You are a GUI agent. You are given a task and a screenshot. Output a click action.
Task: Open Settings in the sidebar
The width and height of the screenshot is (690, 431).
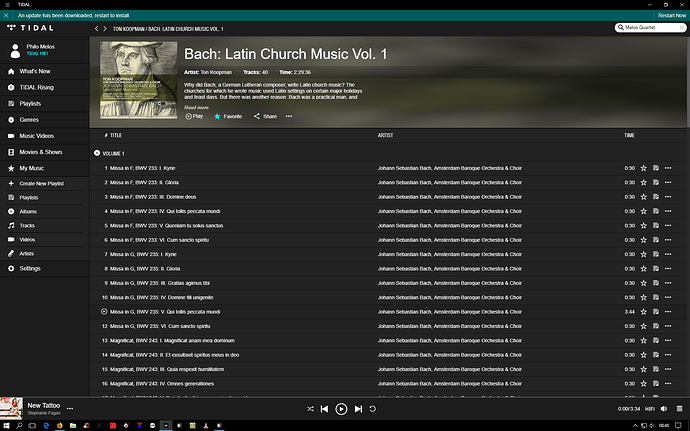tap(30, 269)
